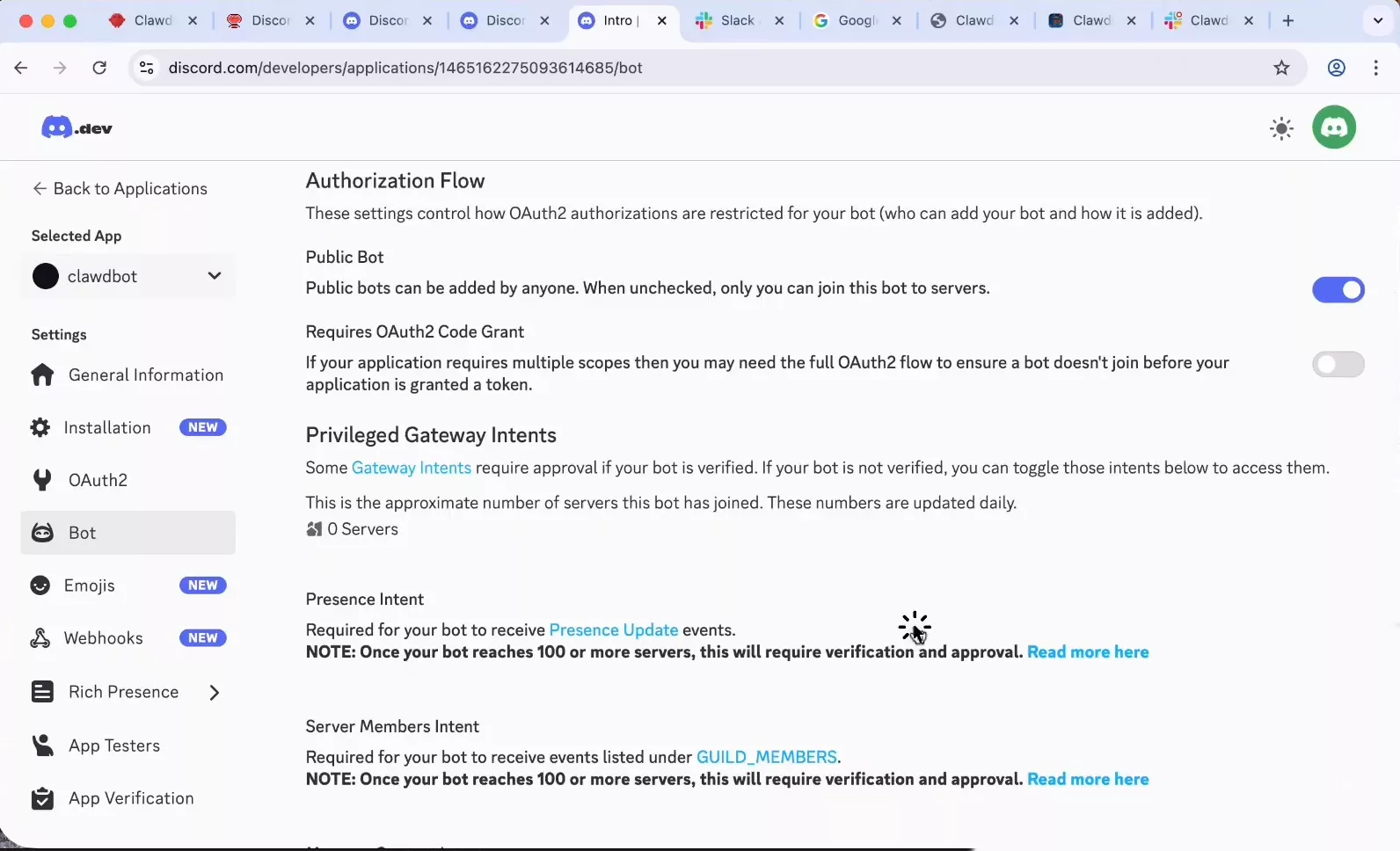Open the green Discord user avatar
Viewport: 1400px width, 851px height.
click(1334, 127)
